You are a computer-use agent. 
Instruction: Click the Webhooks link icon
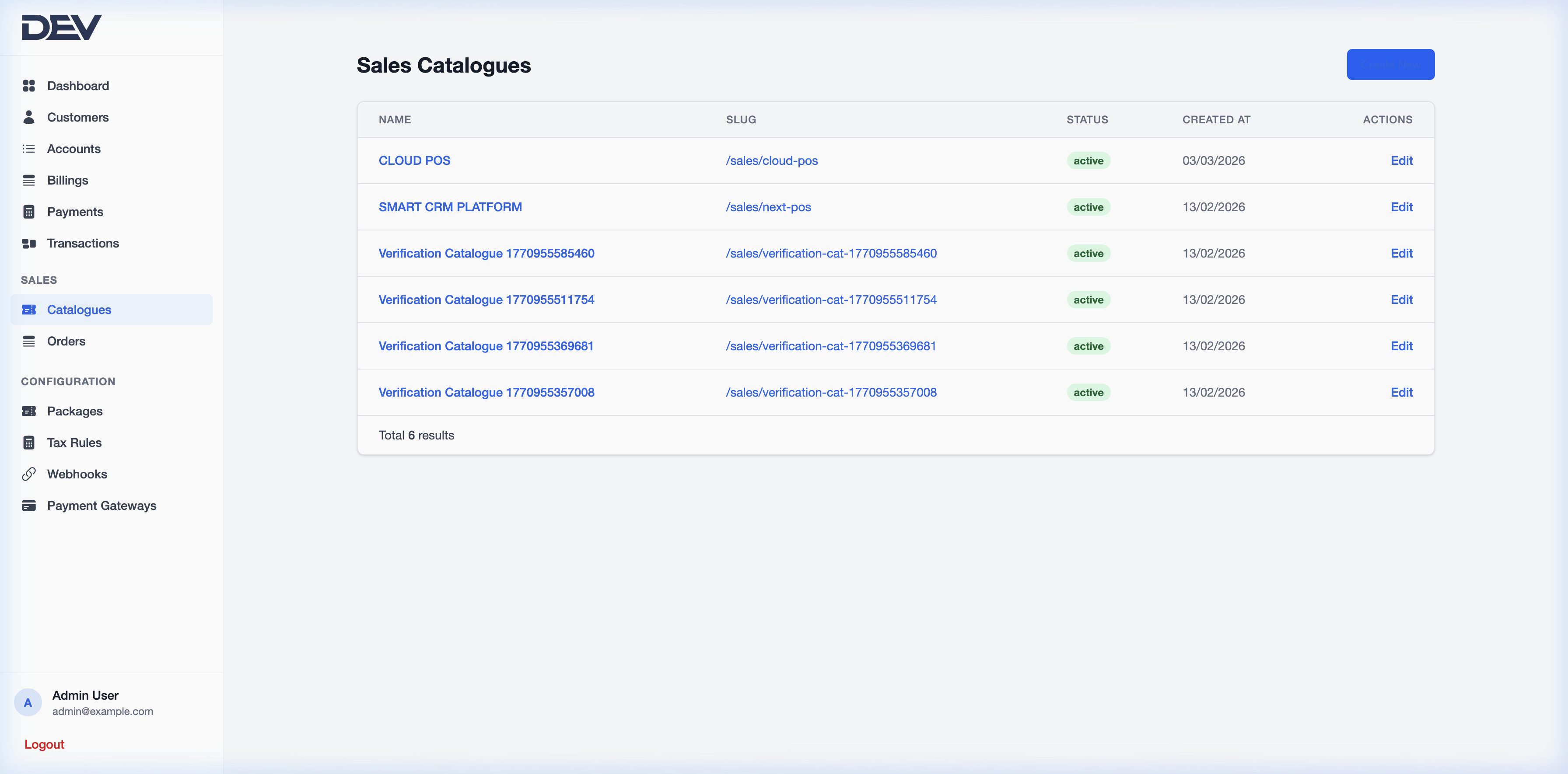click(29, 474)
